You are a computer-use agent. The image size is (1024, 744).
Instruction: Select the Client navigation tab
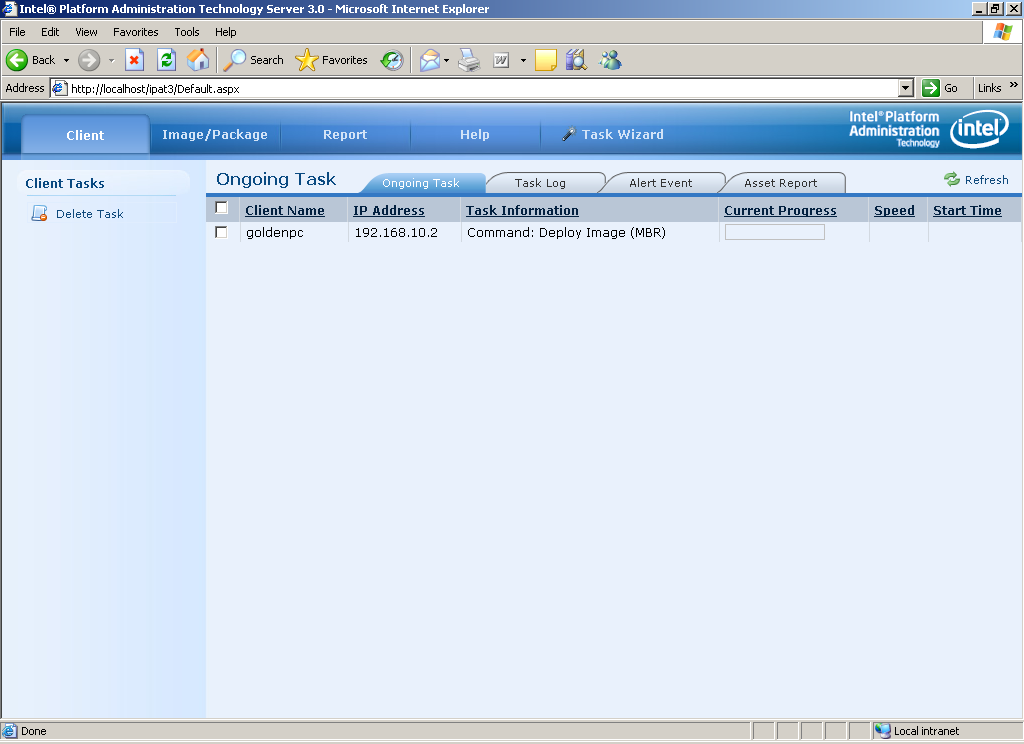pyautogui.click(x=86, y=135)
